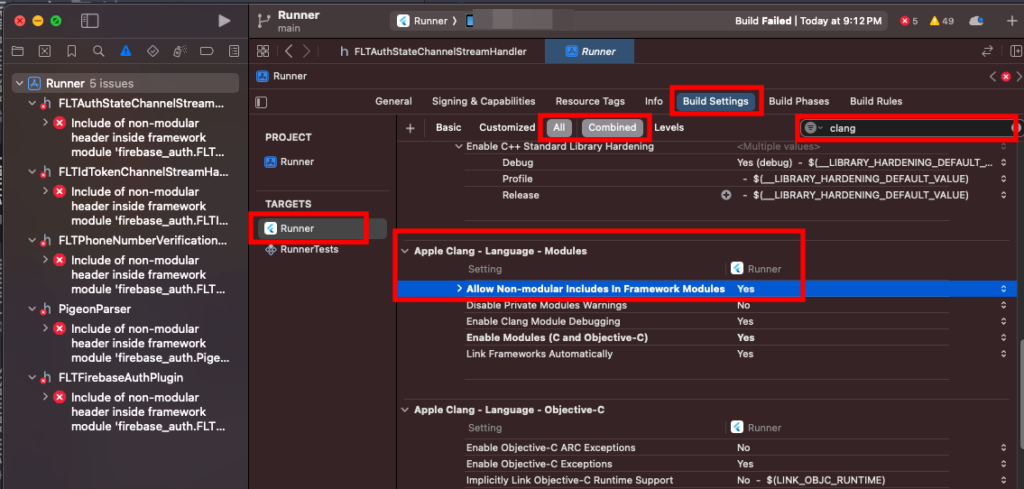Collapse FLTAuthStateChannelStream issue group

(x=32, y=104)
